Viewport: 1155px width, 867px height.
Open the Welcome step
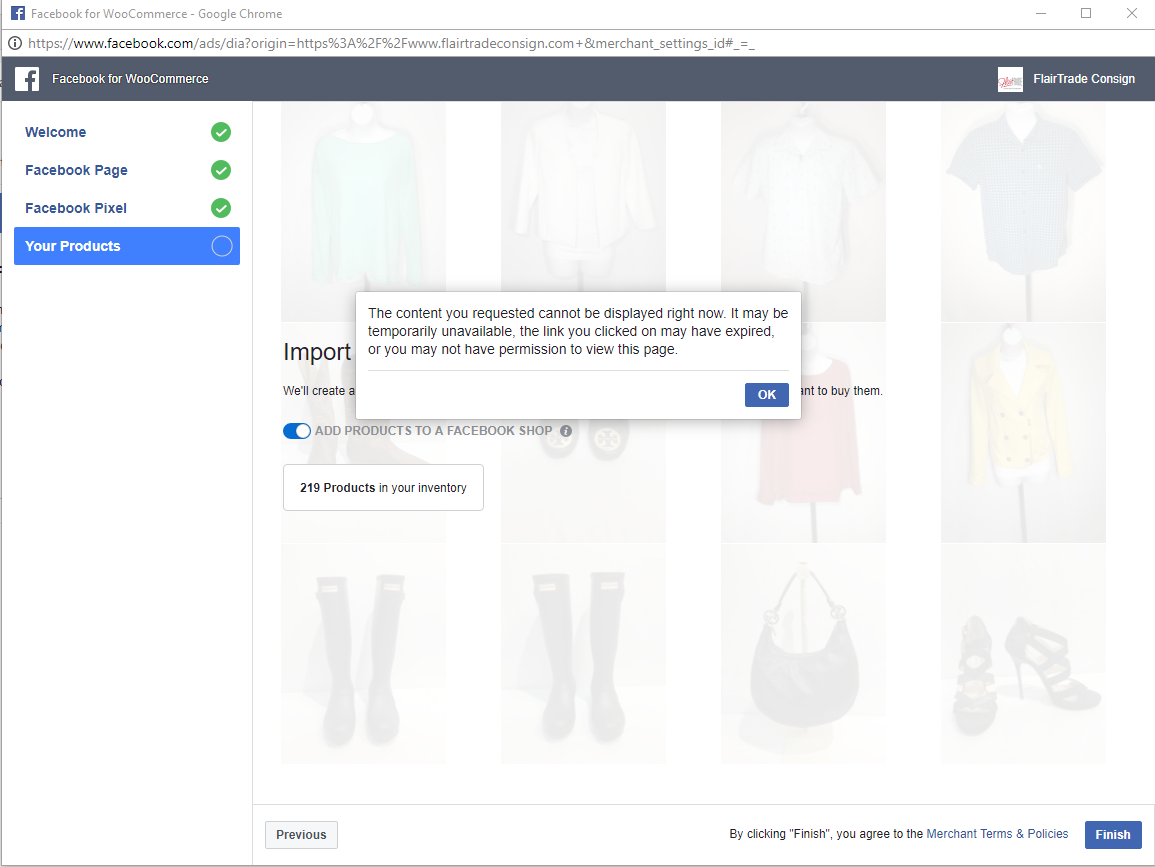pyautogui.click(x=127, y=132)
